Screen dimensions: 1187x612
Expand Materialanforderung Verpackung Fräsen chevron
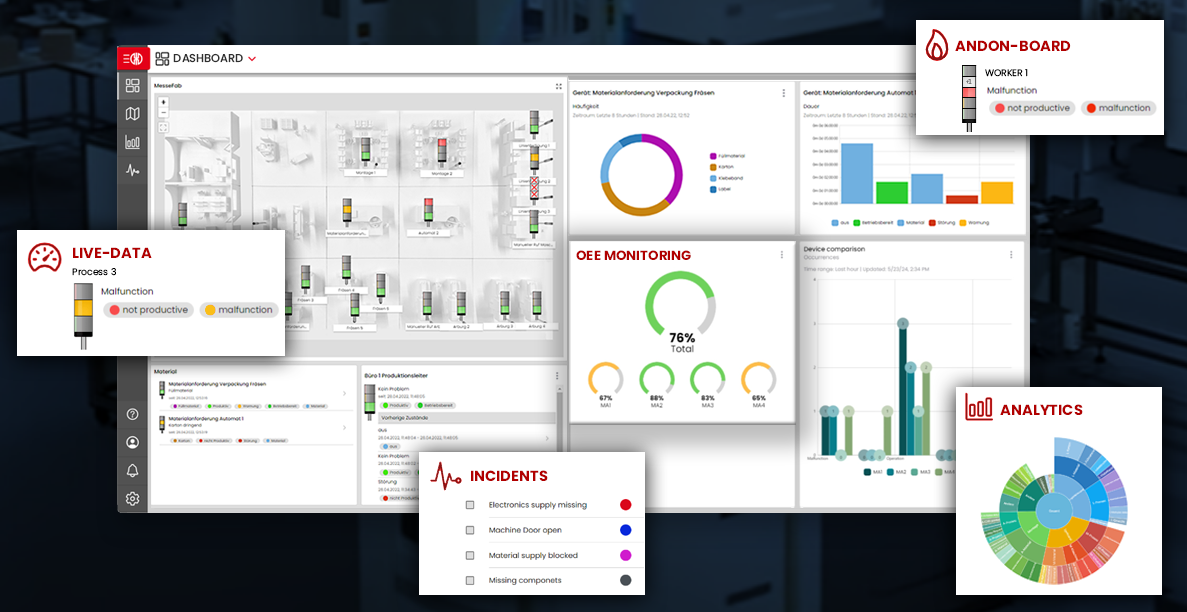(345, 394)
